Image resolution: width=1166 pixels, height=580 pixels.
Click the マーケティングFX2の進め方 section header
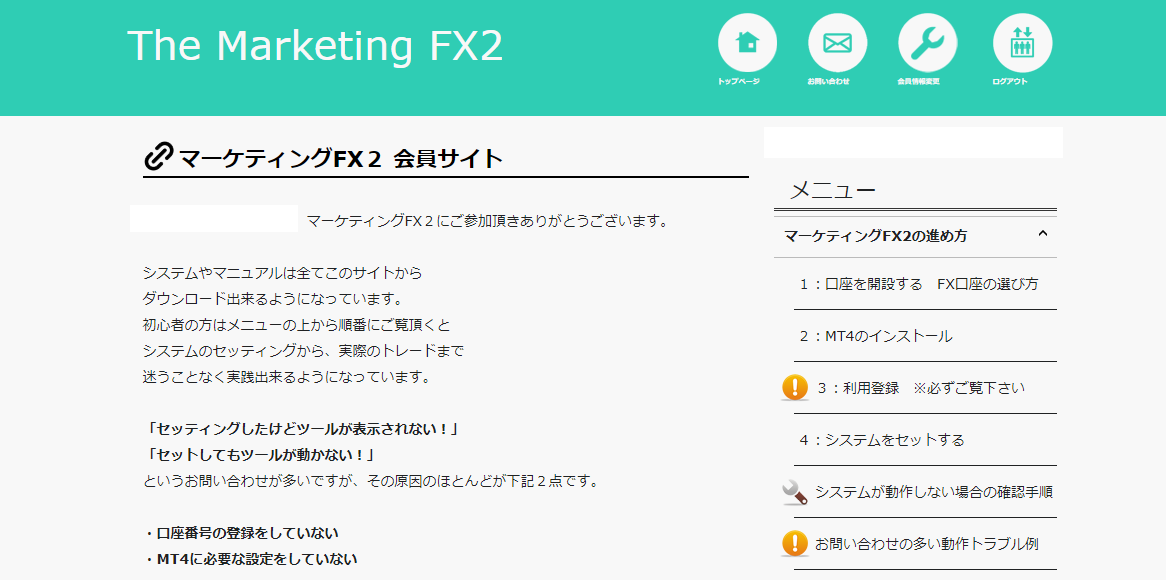pos(876,236)
